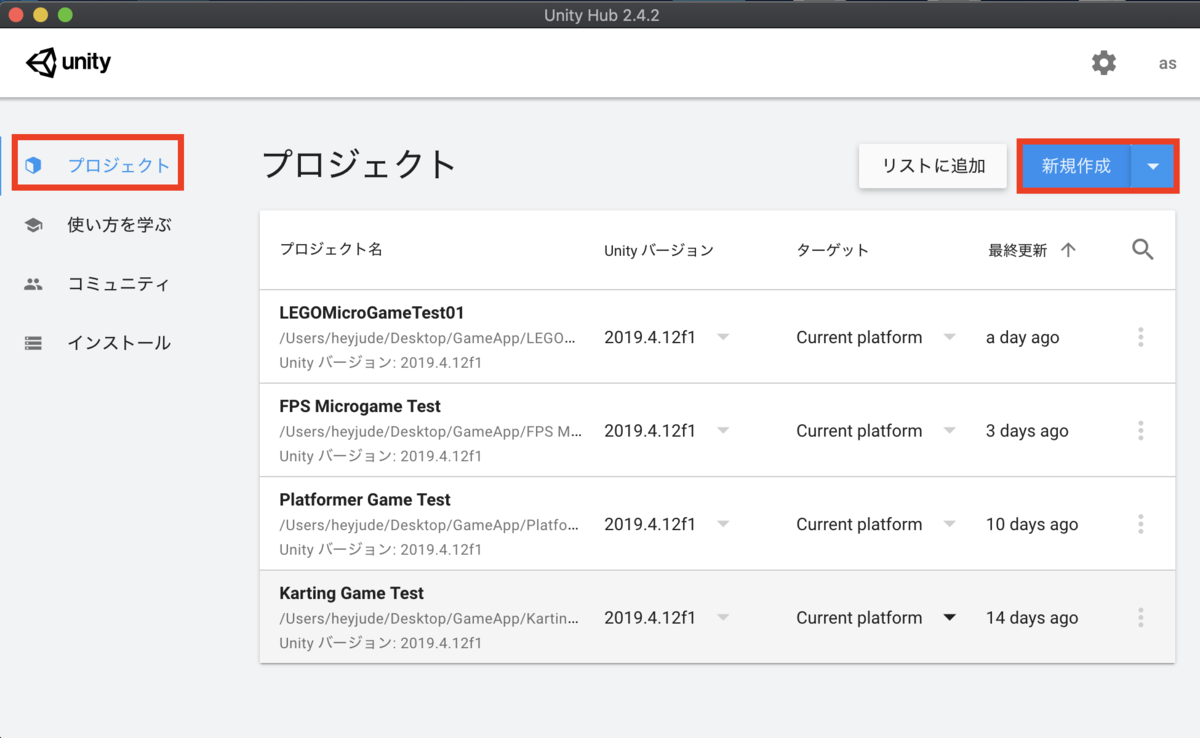The width and height of the screenshot is (1200, 738).
Task: Expand the arrow beside 新規作成
Action: tap(1153, 166)
